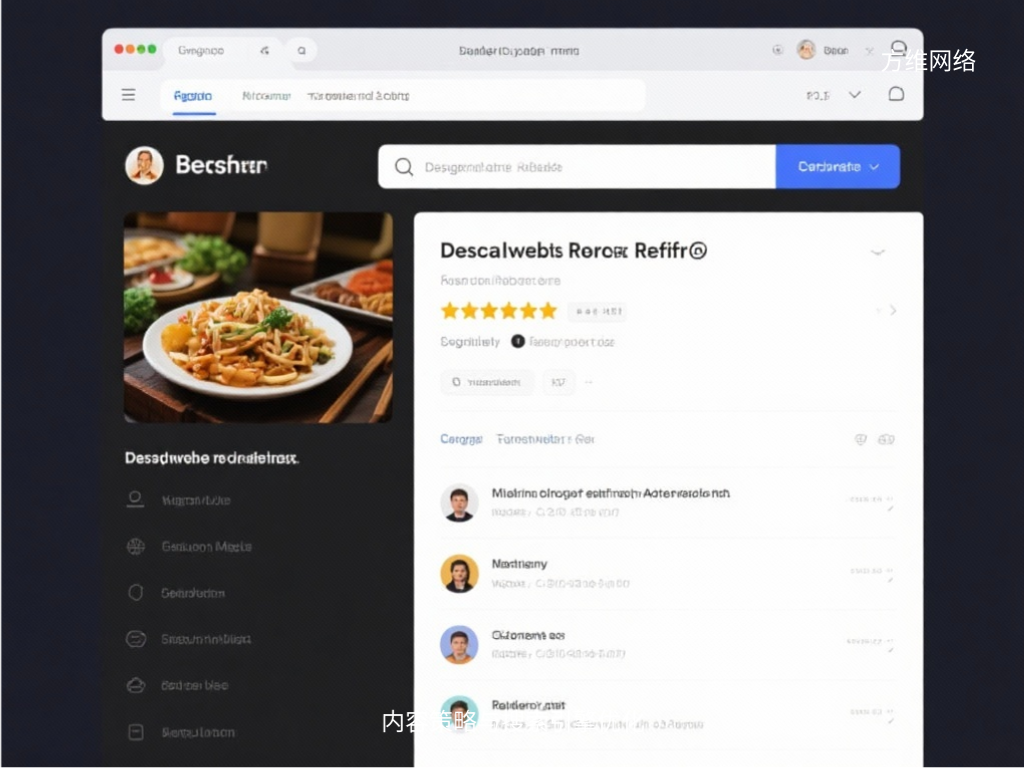This screenshot has width=1024, height=768.
Task: Select the blue Corgrgs tab above reviews
Action: pyautogui.click(x=461, y=439)
